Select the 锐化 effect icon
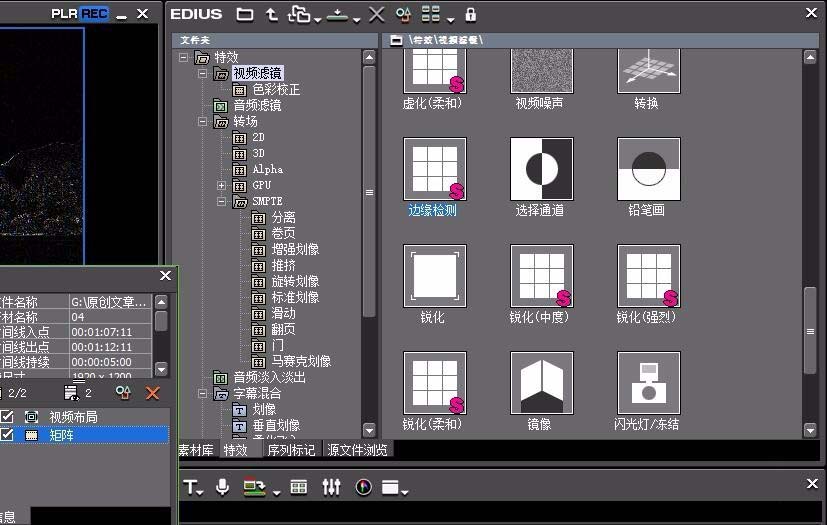Image resolution: width=827 pixels, height=525 pixels. click(435, 276)
